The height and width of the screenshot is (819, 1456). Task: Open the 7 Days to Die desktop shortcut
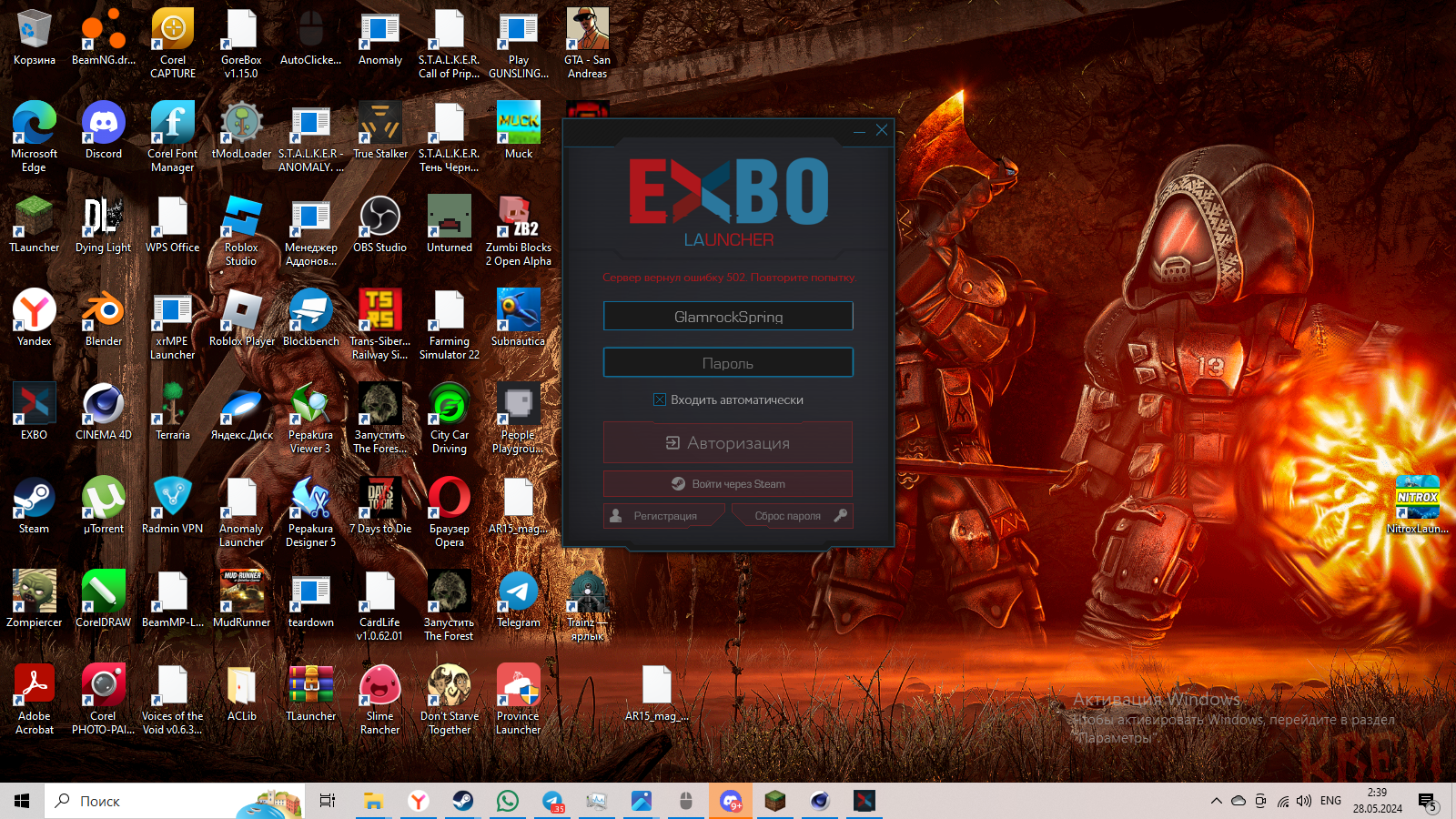tap(380, 507)
